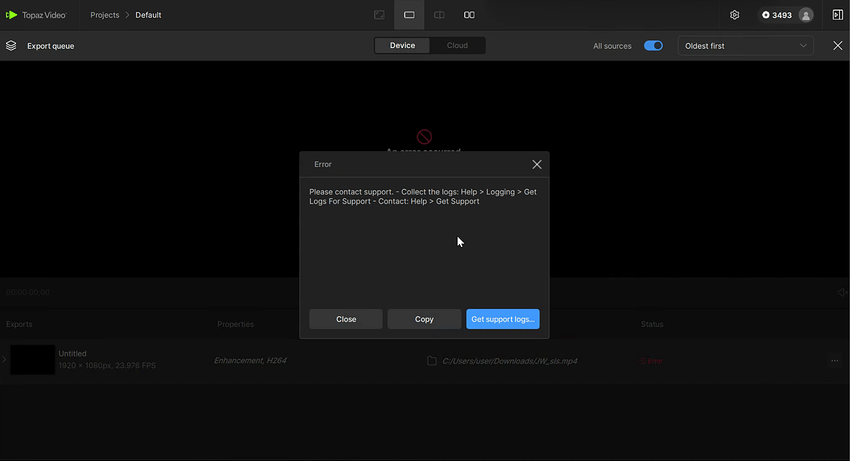This screenshot has height=461, width=850.
Task: Select the single view layout icon
Action: [x=409, y=15]
